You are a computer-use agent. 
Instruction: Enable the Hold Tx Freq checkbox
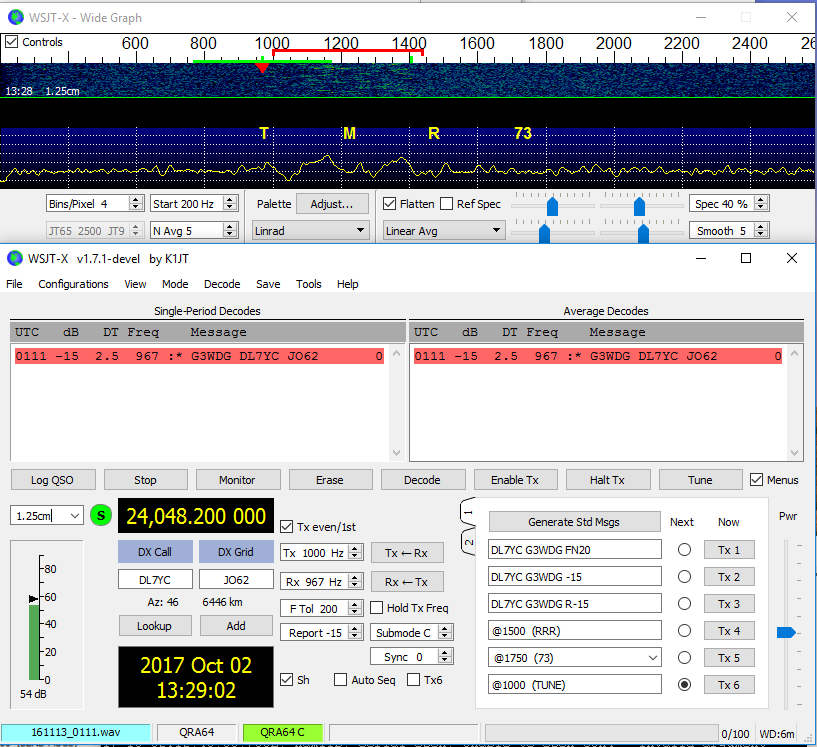(x=377, y=608)
